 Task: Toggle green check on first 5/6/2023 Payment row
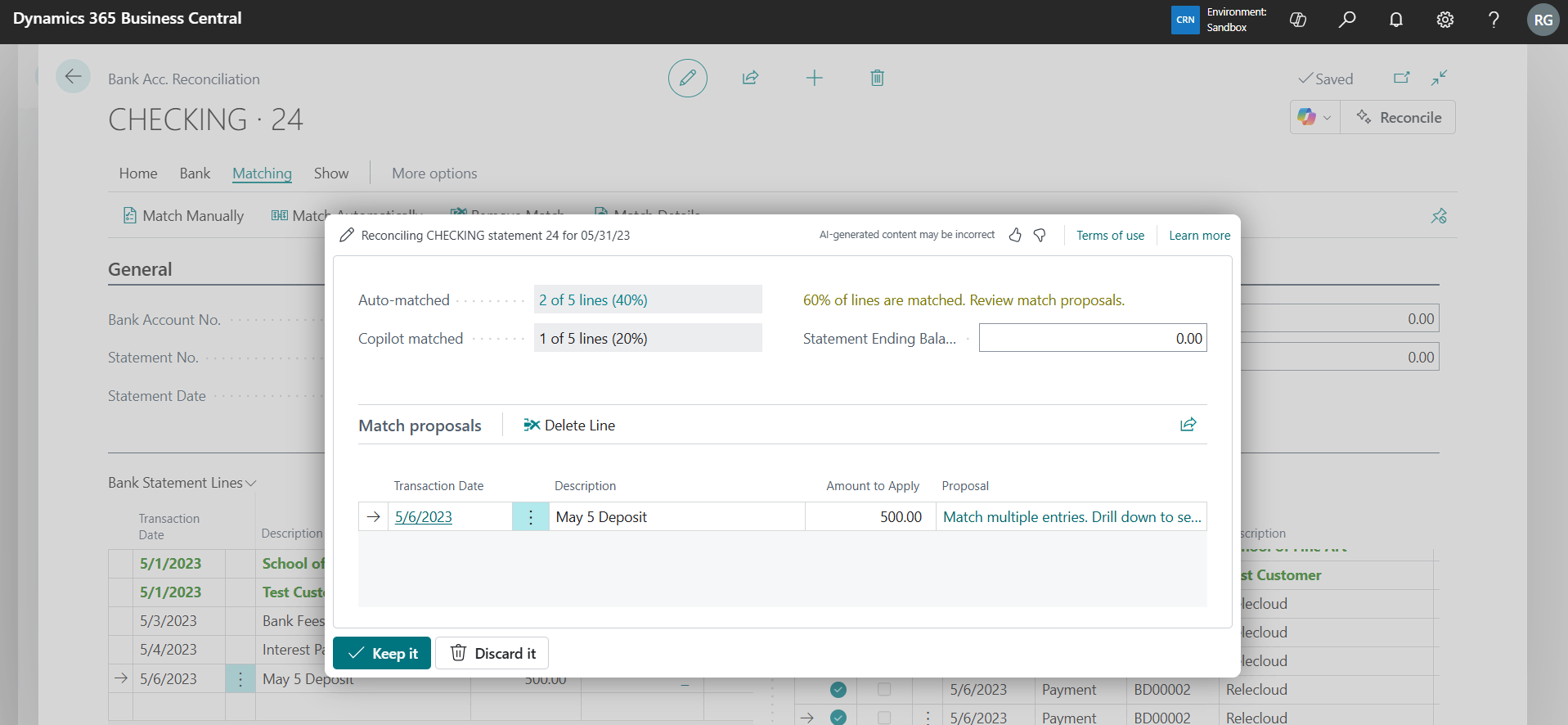pyautogui.click(x=838, y=690)
